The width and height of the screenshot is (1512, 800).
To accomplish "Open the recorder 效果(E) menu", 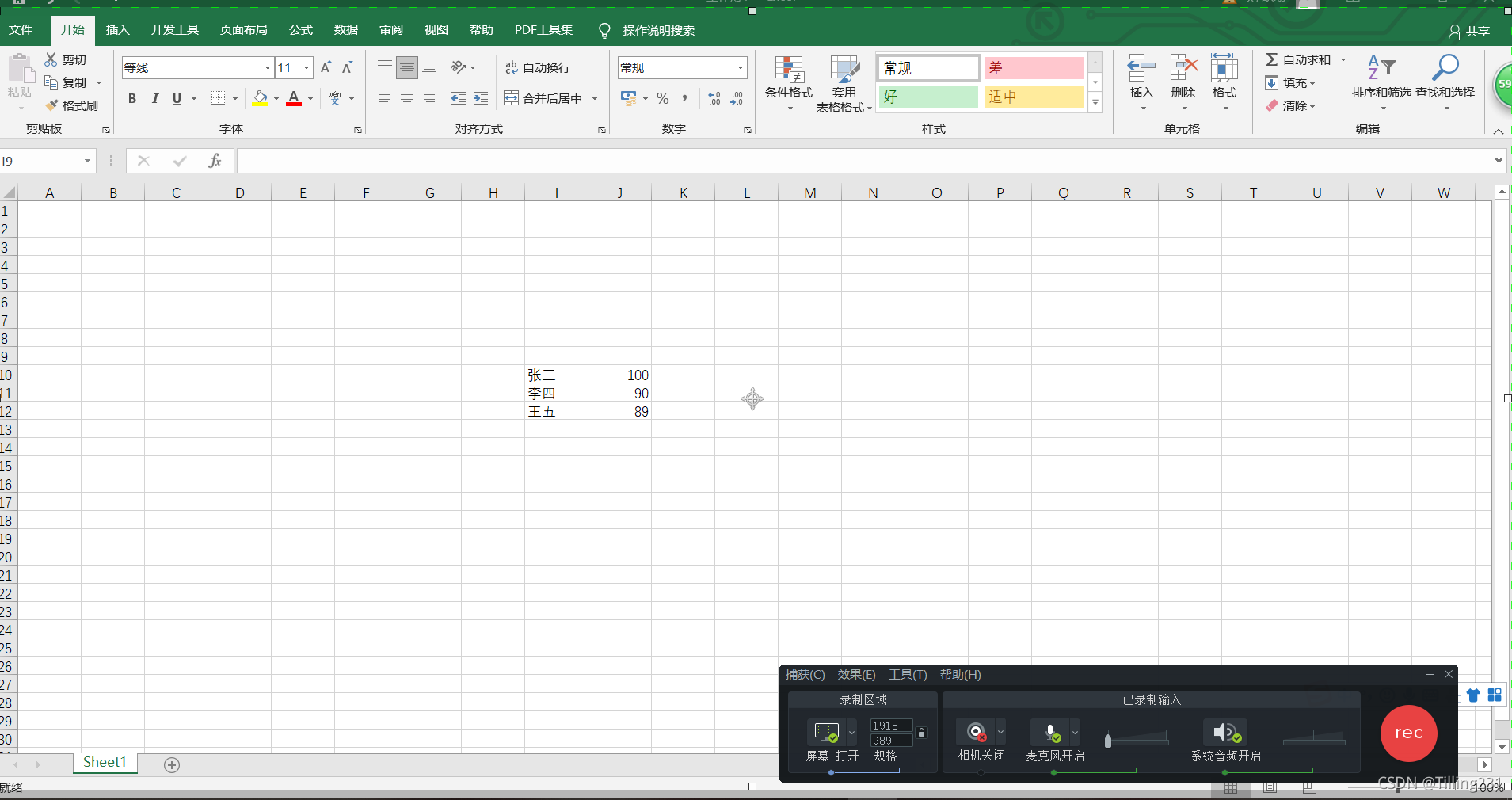I will 856,675.
